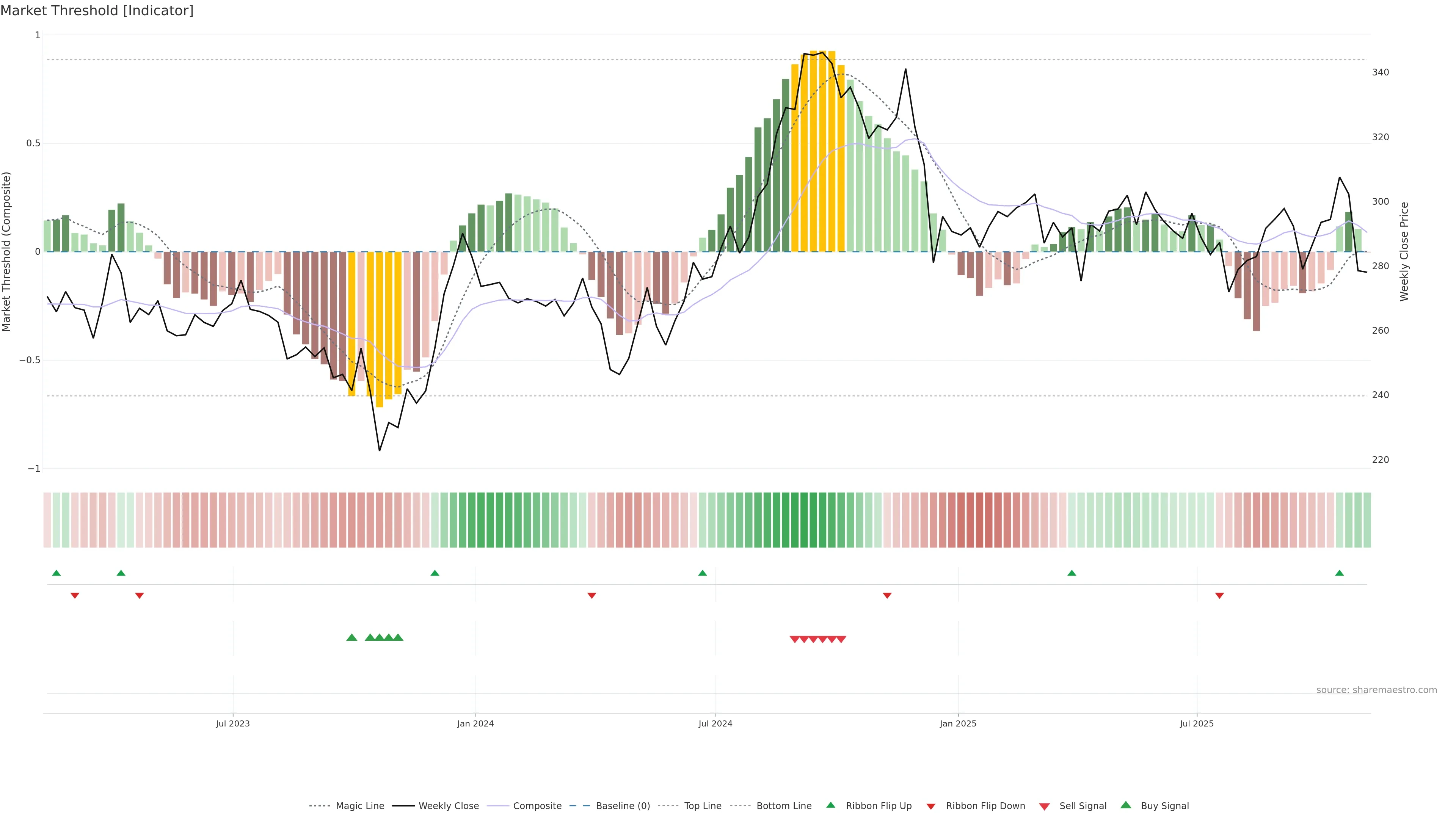Toggle Weekly Close series in legend
This screenshot has width=1456, height=819.
click(x=448, y=806)
